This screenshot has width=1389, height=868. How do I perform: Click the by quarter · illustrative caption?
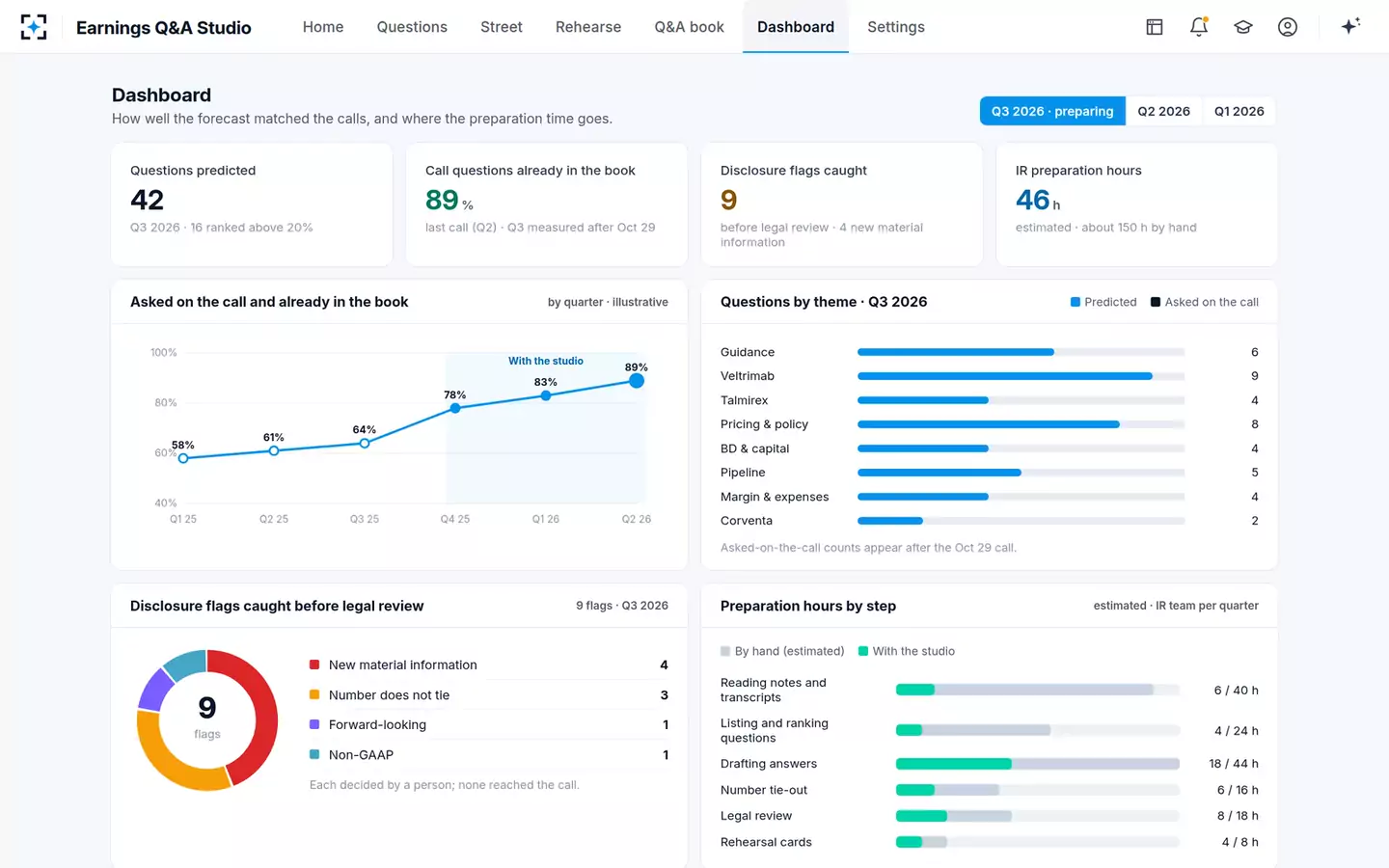pos(608,302)
